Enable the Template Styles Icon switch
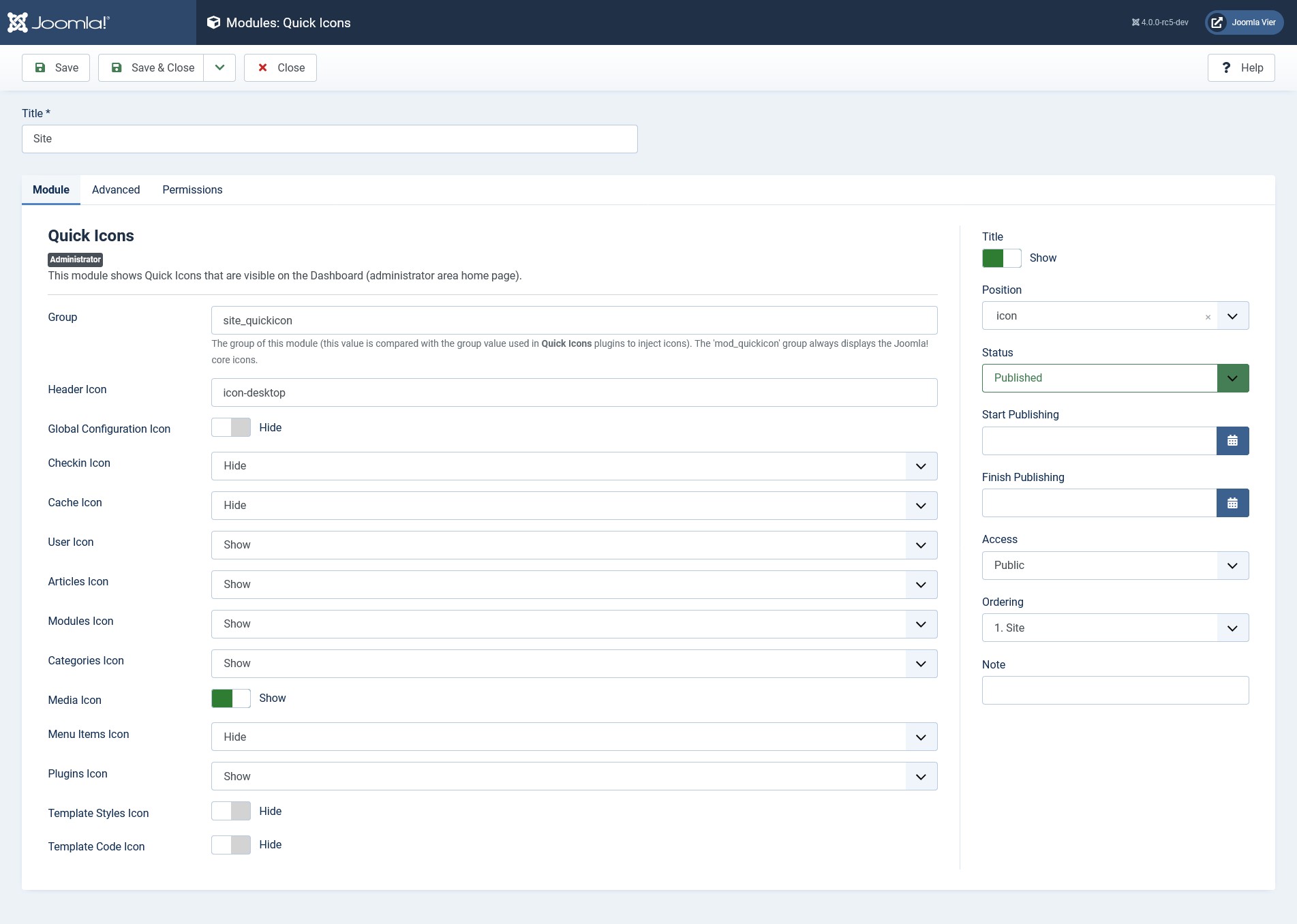 coord(231,811)
